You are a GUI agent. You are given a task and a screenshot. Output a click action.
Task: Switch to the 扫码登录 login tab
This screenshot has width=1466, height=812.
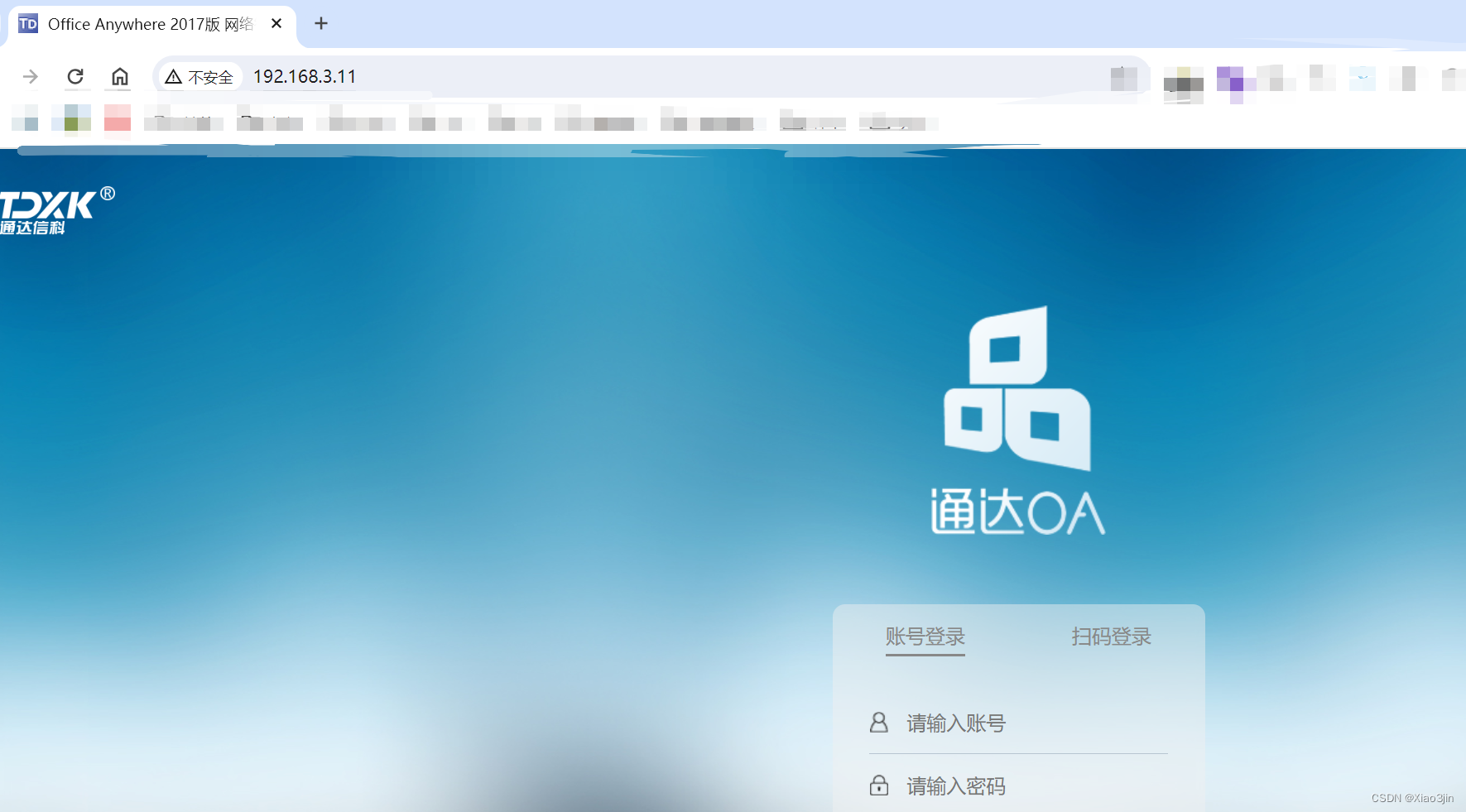click(1110, 637)
